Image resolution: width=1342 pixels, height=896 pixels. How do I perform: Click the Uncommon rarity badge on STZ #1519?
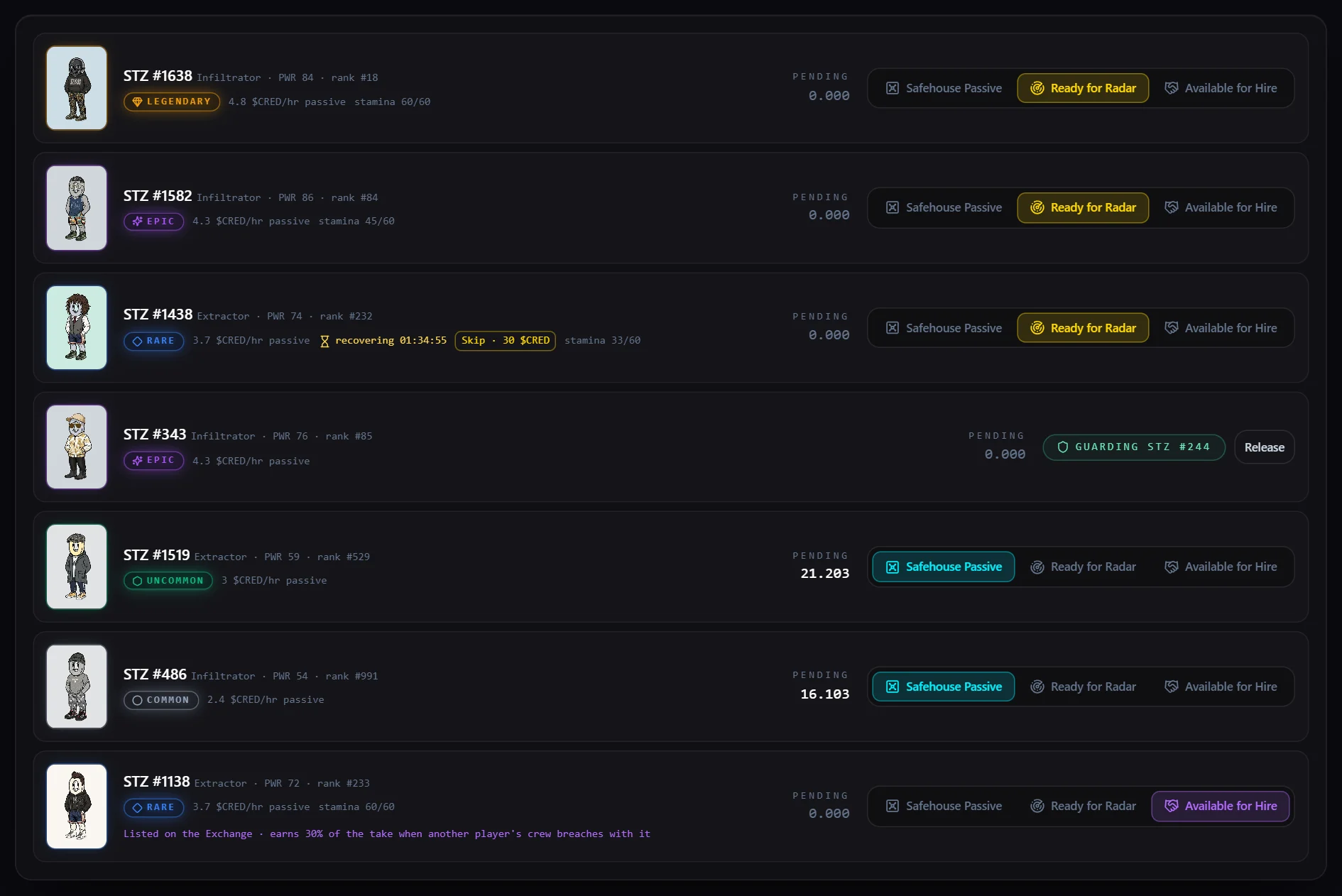168,581
